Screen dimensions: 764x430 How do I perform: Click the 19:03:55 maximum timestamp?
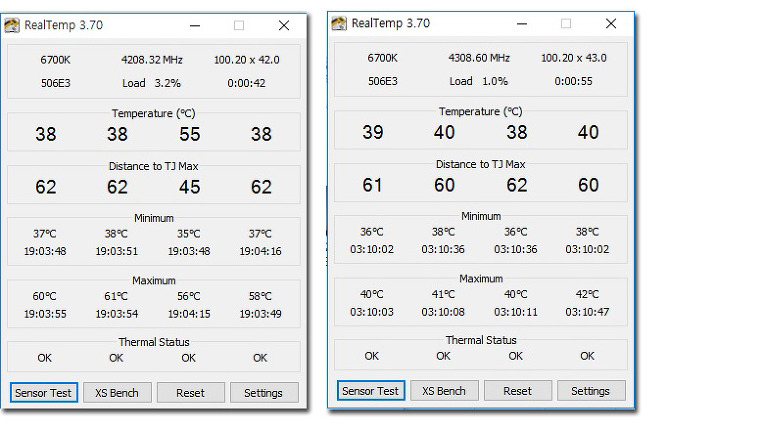[45, 314]
